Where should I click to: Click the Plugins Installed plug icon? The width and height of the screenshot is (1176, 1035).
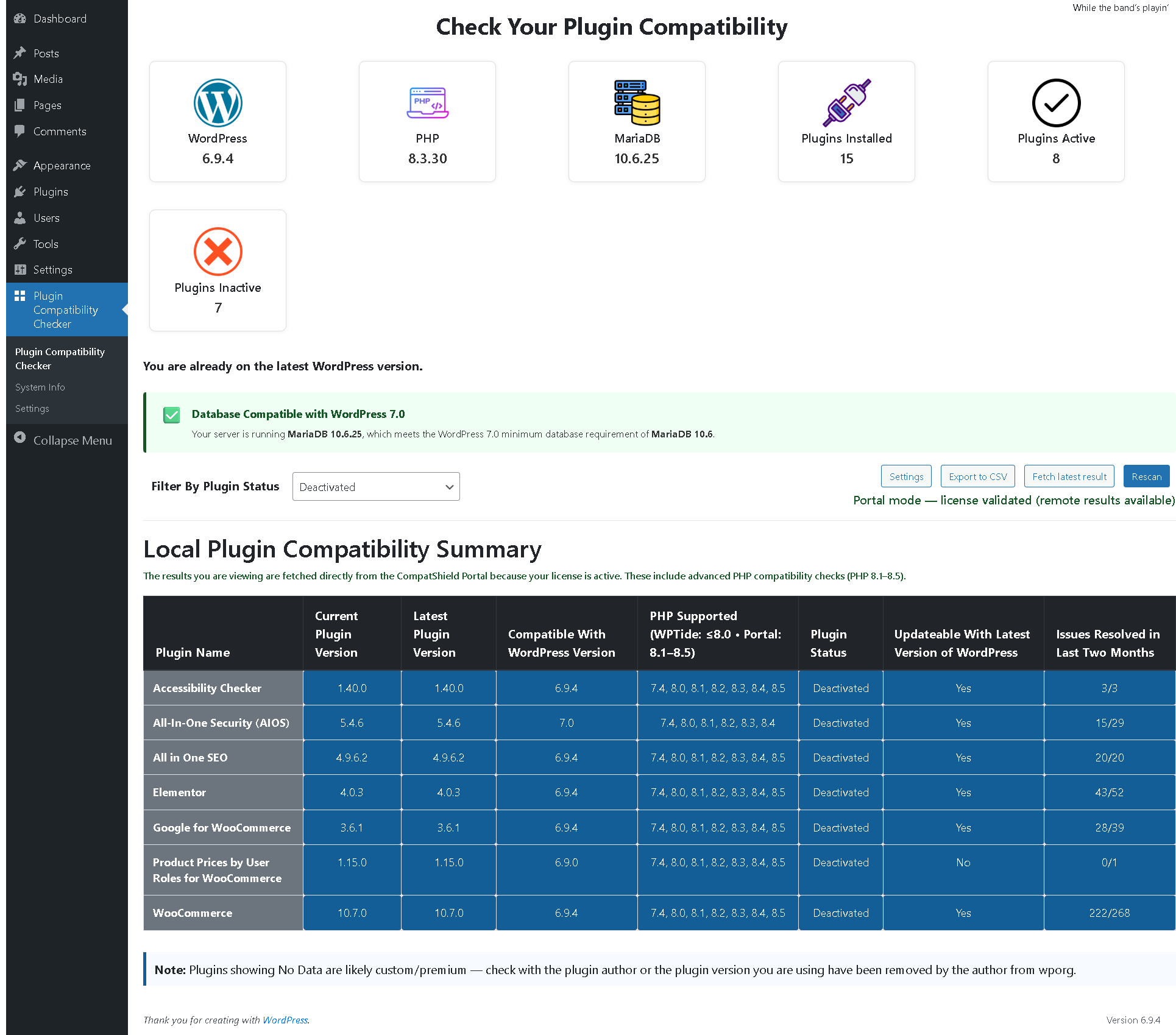pyautogui.click(x=846, y=103)
